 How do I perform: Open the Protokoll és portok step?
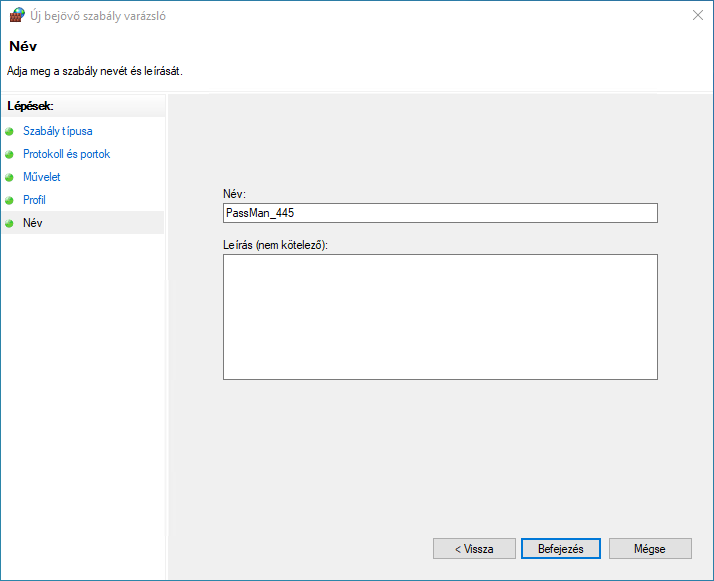click(x=66, y=154)
